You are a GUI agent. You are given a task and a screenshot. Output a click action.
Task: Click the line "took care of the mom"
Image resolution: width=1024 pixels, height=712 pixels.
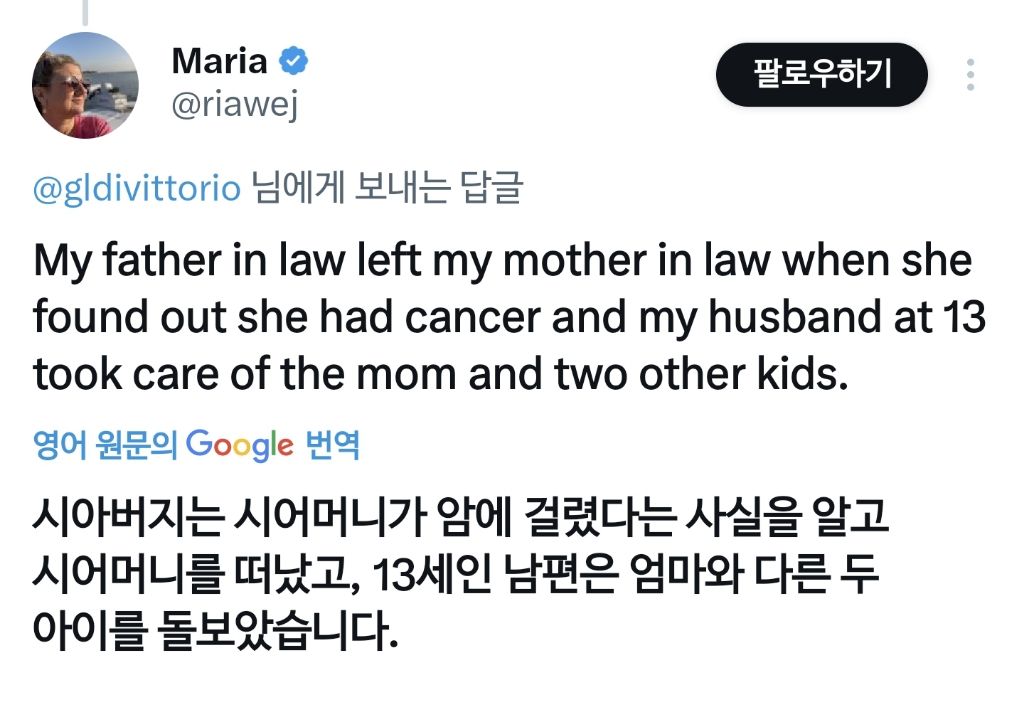(440, 375)
